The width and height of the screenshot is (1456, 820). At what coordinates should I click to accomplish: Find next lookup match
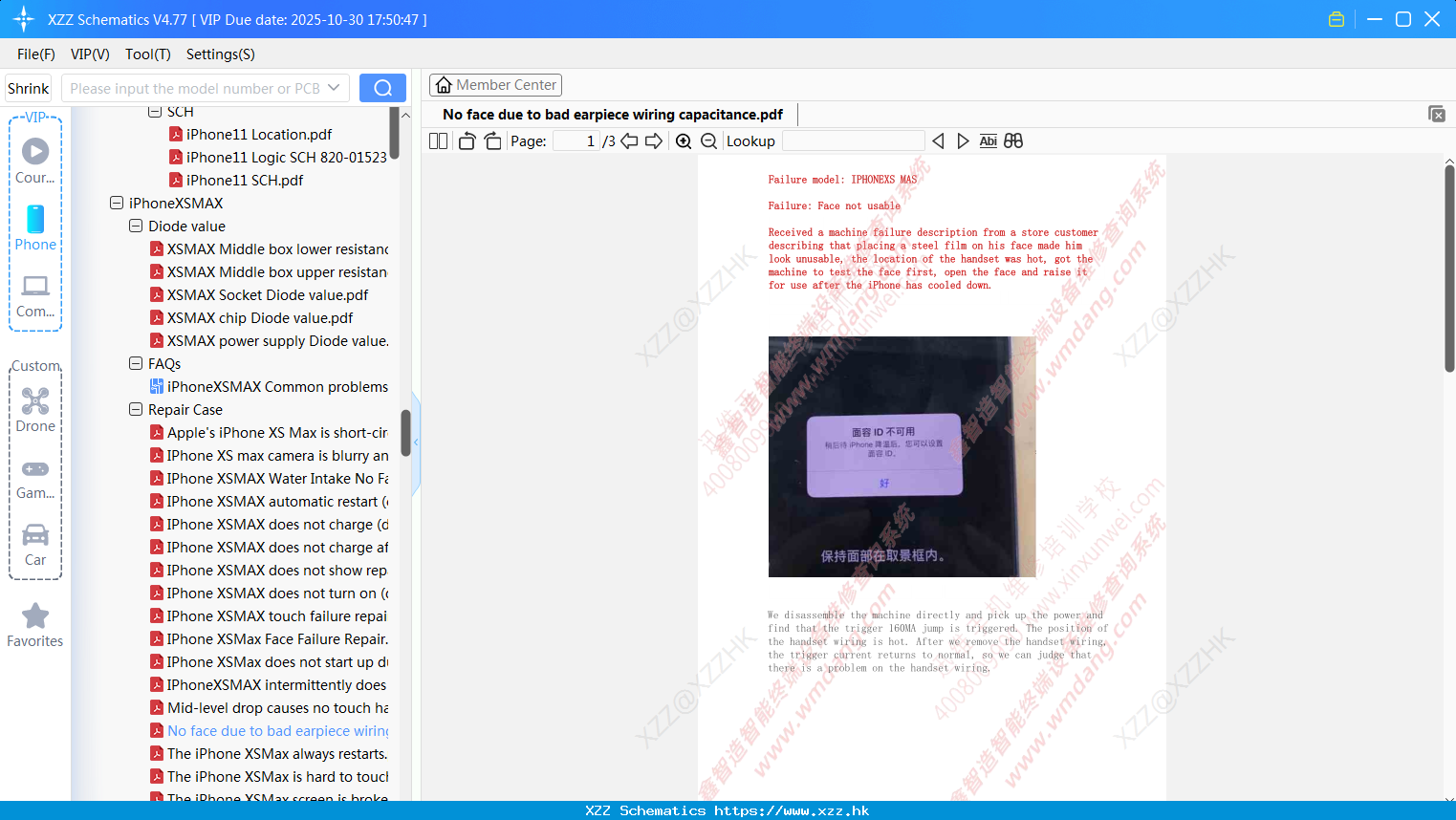point(963,141)
